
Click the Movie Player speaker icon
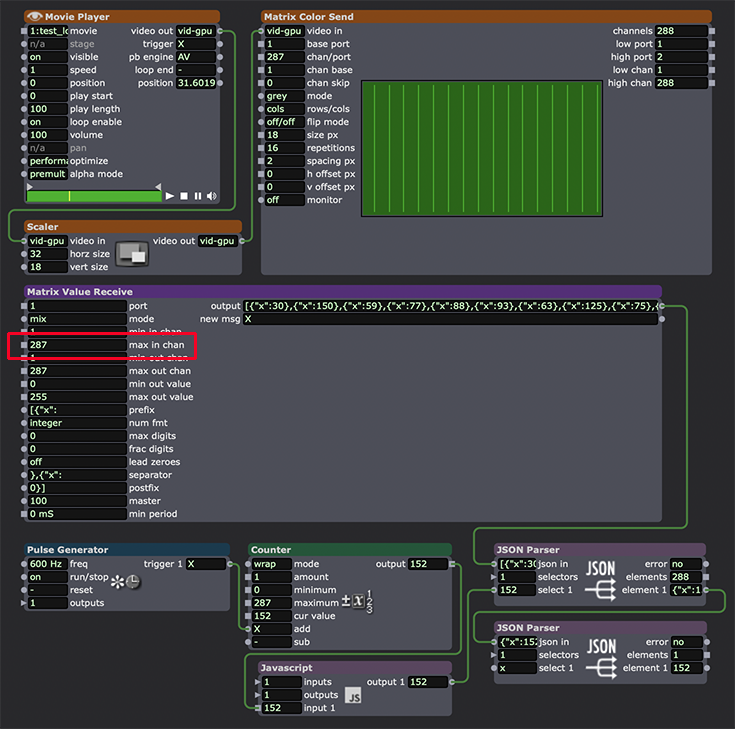click(x=211, y=196)
